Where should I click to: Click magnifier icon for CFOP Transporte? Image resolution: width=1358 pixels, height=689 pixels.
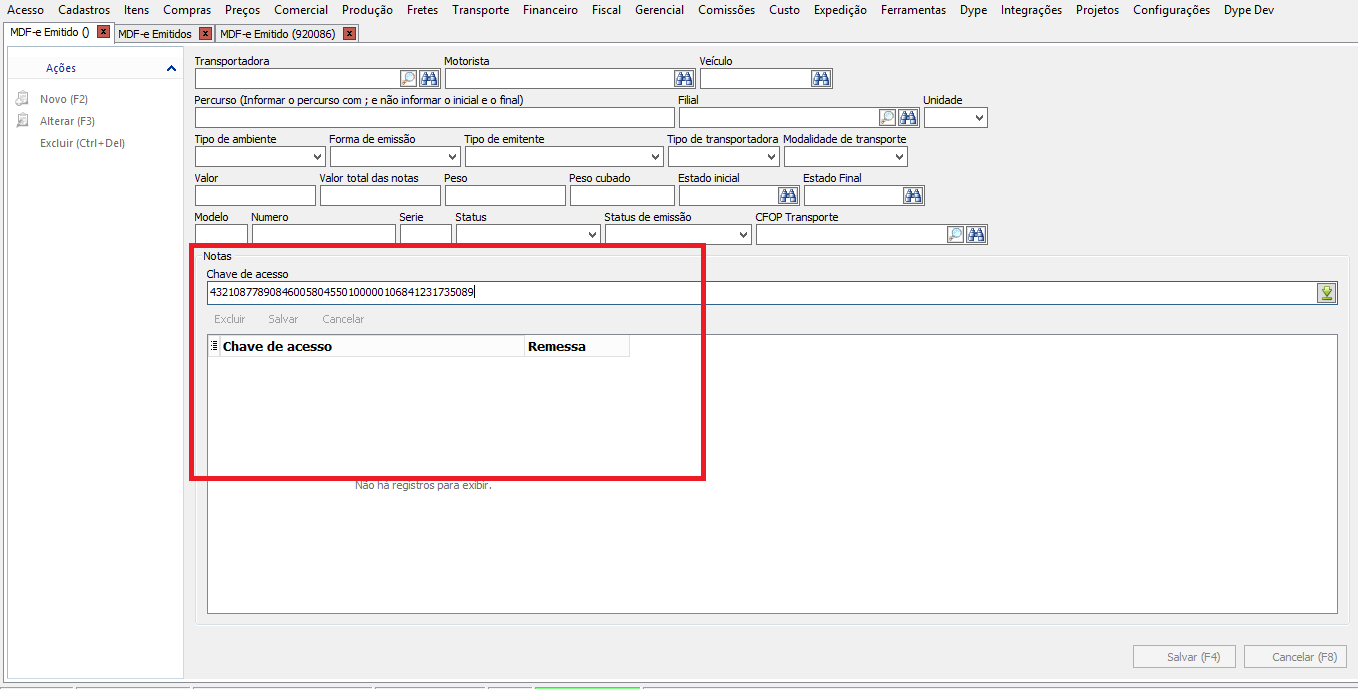955,234
